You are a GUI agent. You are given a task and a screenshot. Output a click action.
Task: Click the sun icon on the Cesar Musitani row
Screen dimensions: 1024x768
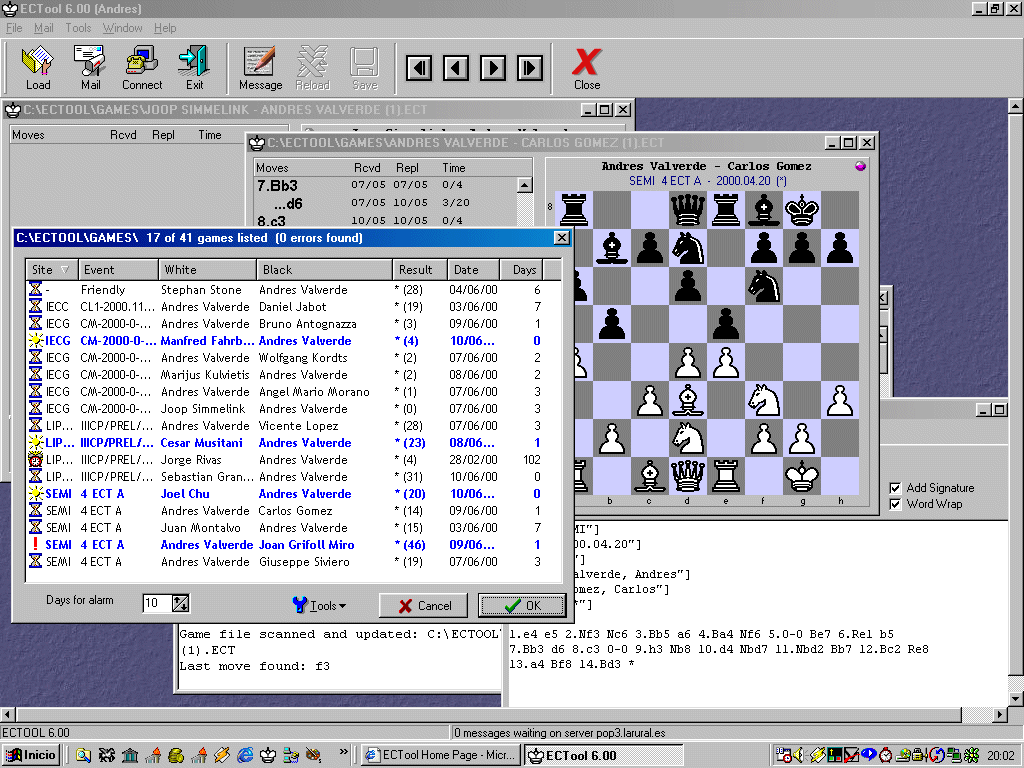(x=36, y=442)
